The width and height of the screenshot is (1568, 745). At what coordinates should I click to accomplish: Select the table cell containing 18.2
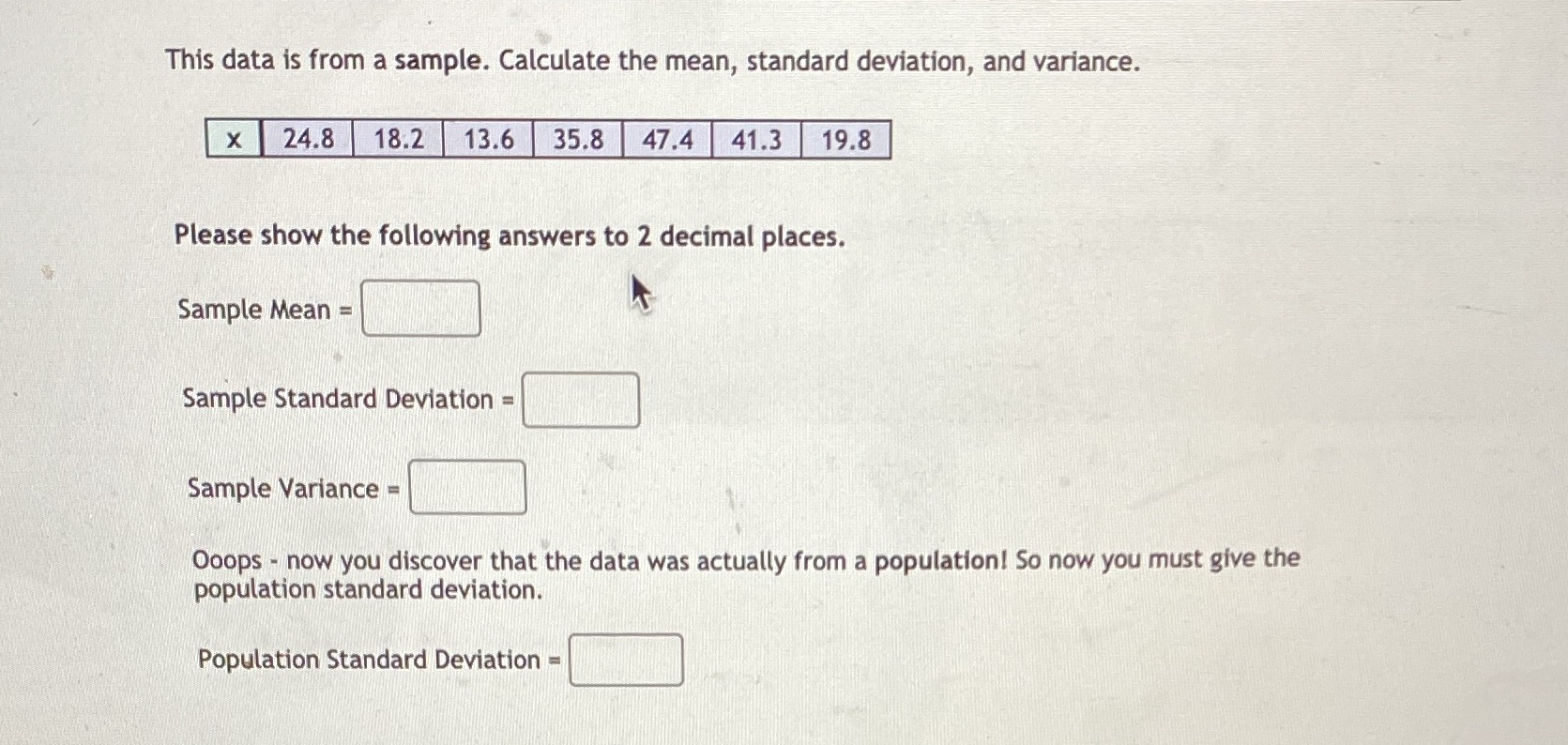coord(395,140)
